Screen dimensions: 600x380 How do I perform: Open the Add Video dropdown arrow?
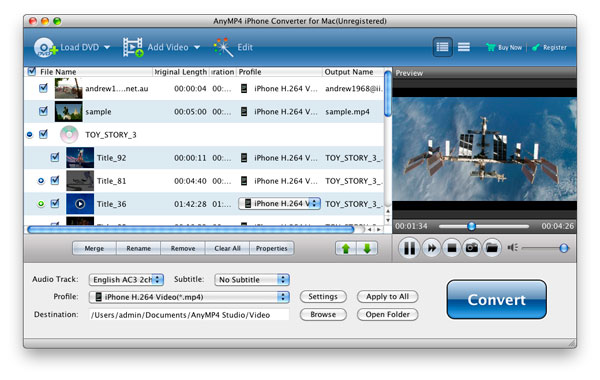click(x=197, y=47)
